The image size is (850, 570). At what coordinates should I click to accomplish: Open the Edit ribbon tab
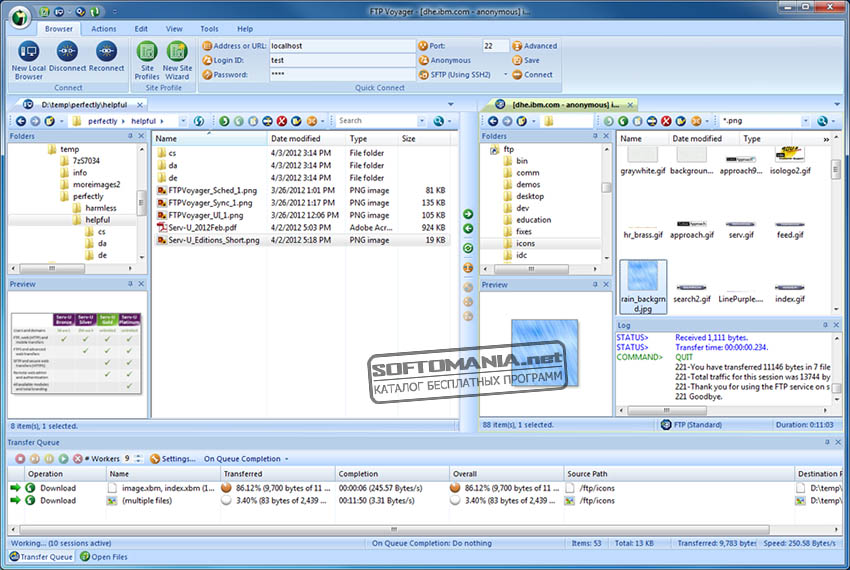point(141,29)
